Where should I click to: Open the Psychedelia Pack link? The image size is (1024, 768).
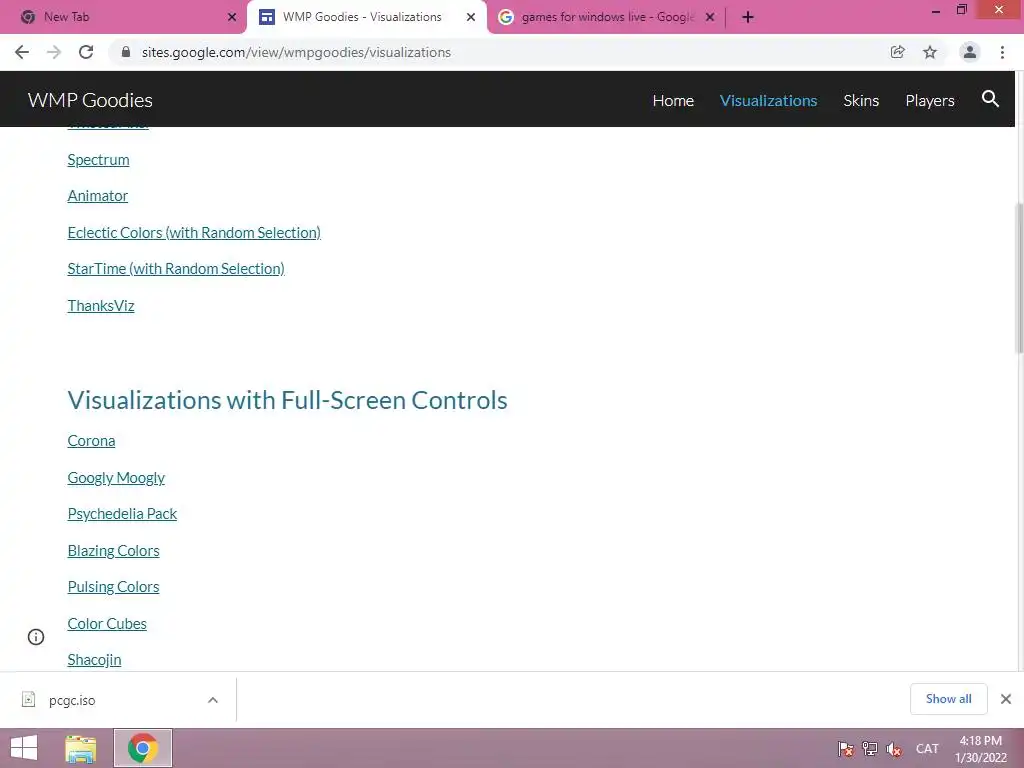click(122, 514)
